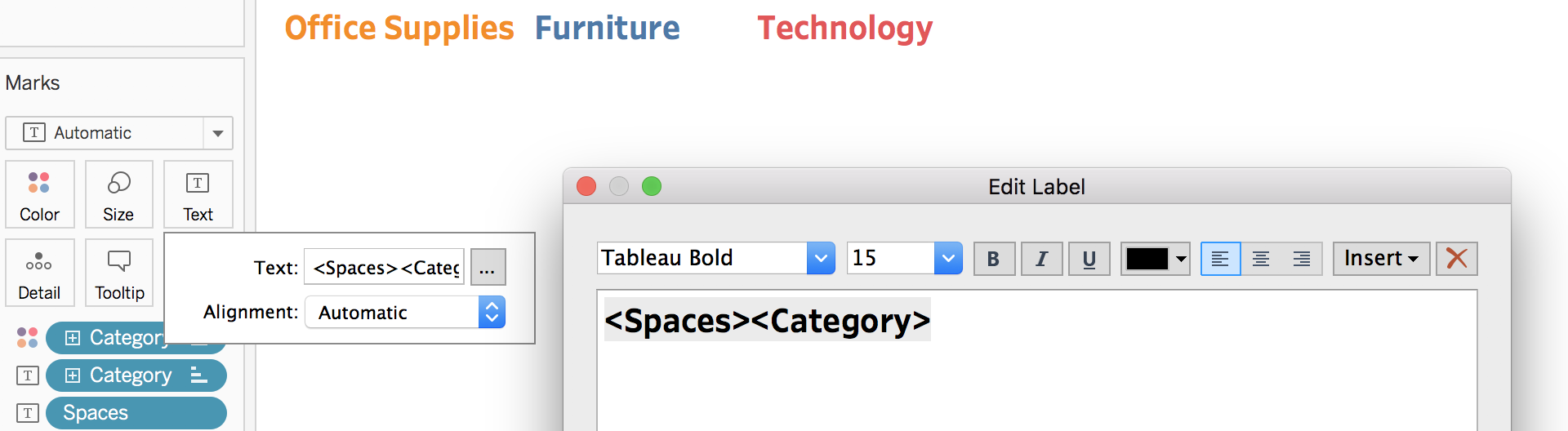Select center text alignment icon

(1261, 259)
